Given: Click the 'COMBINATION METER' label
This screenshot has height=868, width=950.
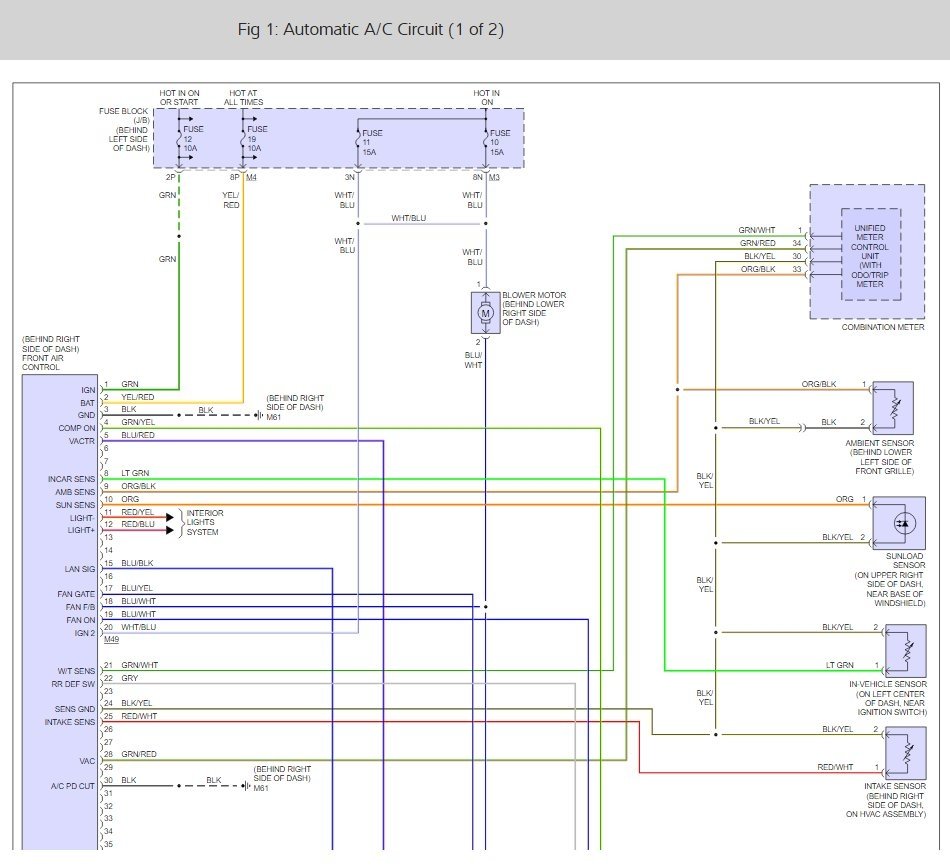Looking at the screenshot, I should pos(883,327).
